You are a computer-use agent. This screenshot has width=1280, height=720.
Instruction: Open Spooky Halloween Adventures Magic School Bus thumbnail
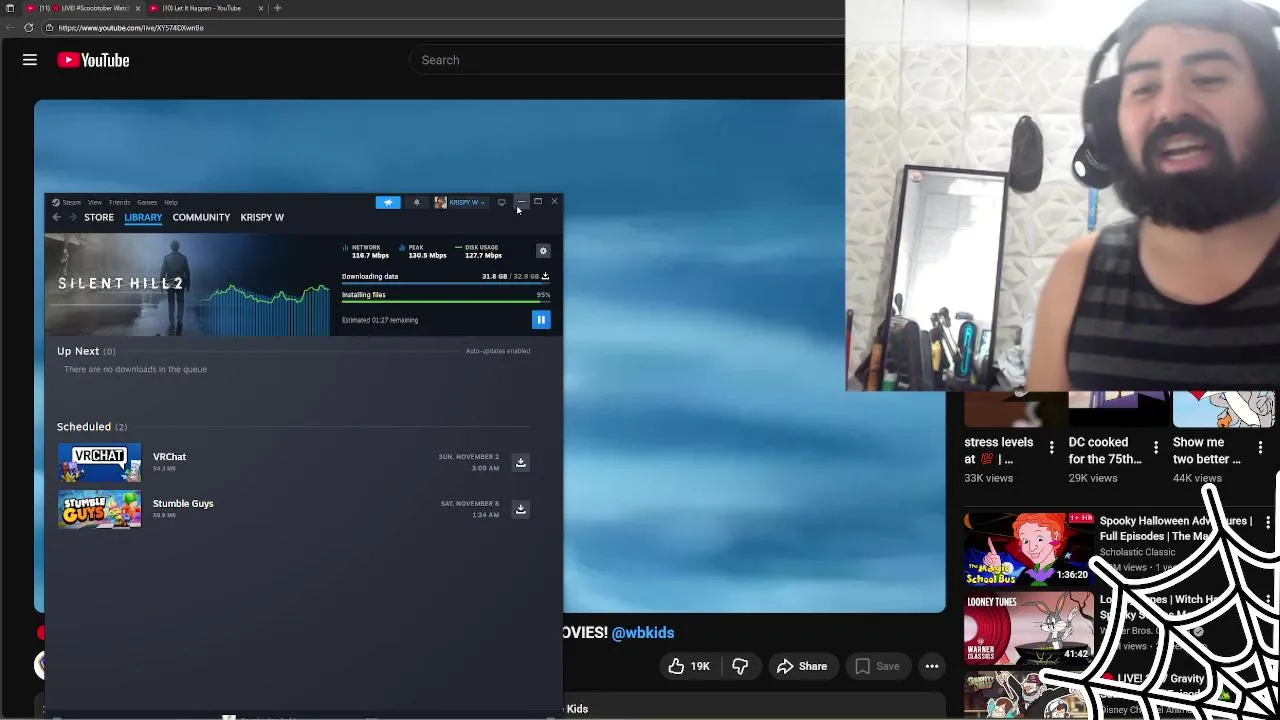coord(1028,548)
